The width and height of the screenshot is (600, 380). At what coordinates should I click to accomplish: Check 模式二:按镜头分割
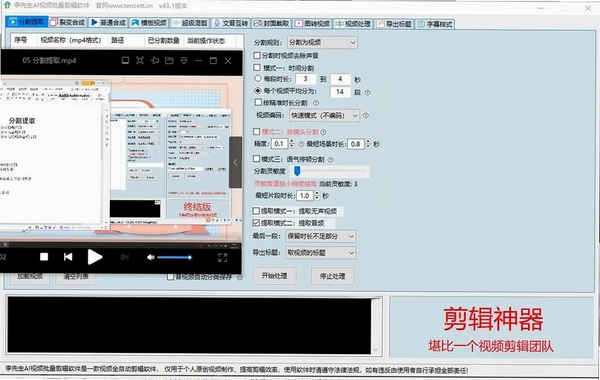point(256,131)
